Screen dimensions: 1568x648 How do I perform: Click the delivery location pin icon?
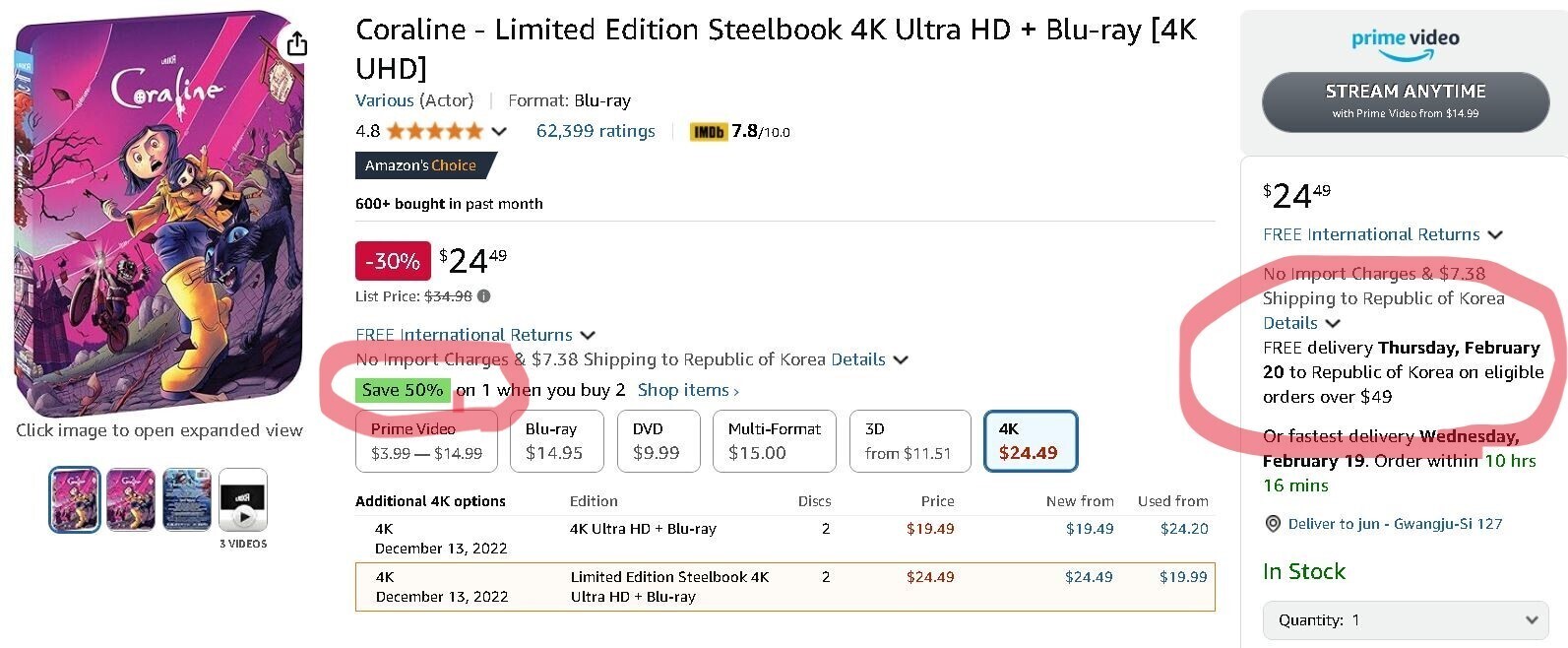(1273, 524)
